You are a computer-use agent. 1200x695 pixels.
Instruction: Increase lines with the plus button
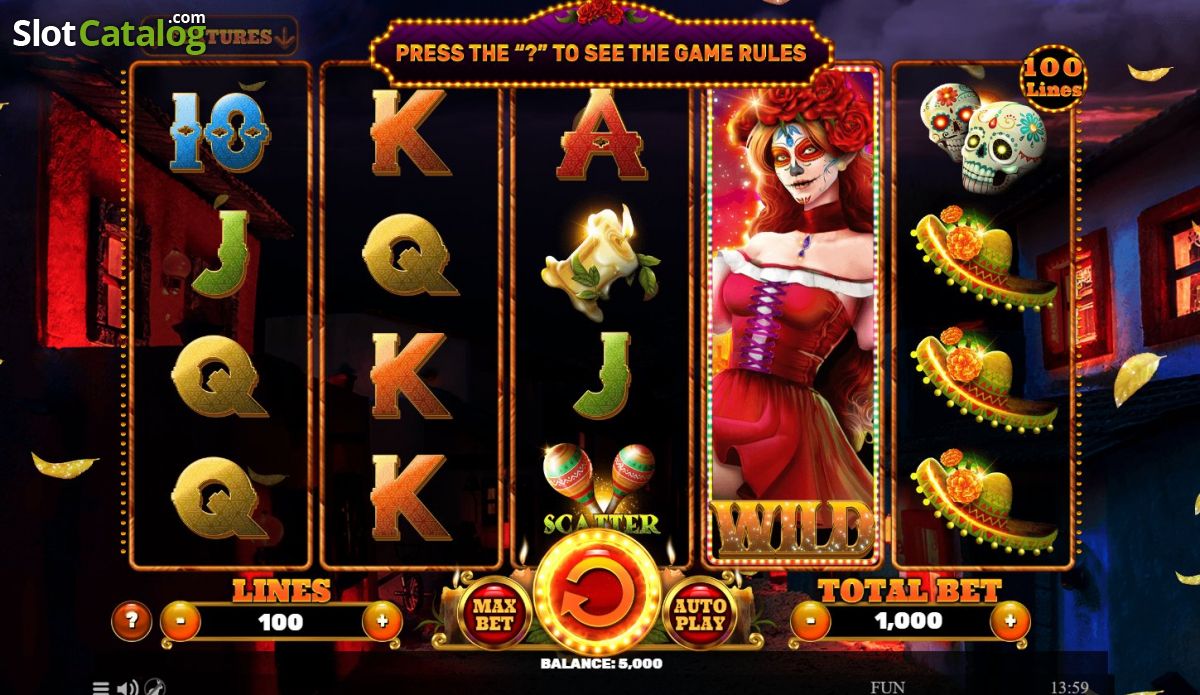[x=382, y=622]
